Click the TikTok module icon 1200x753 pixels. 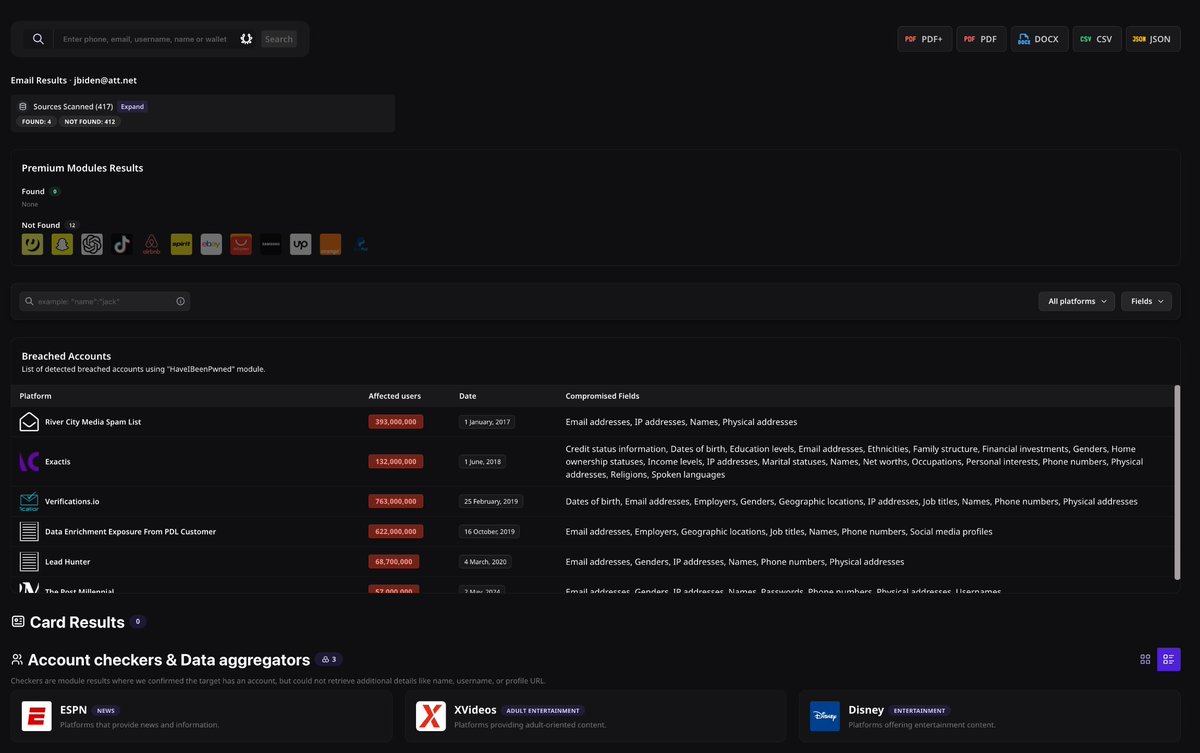pos(122,244)
